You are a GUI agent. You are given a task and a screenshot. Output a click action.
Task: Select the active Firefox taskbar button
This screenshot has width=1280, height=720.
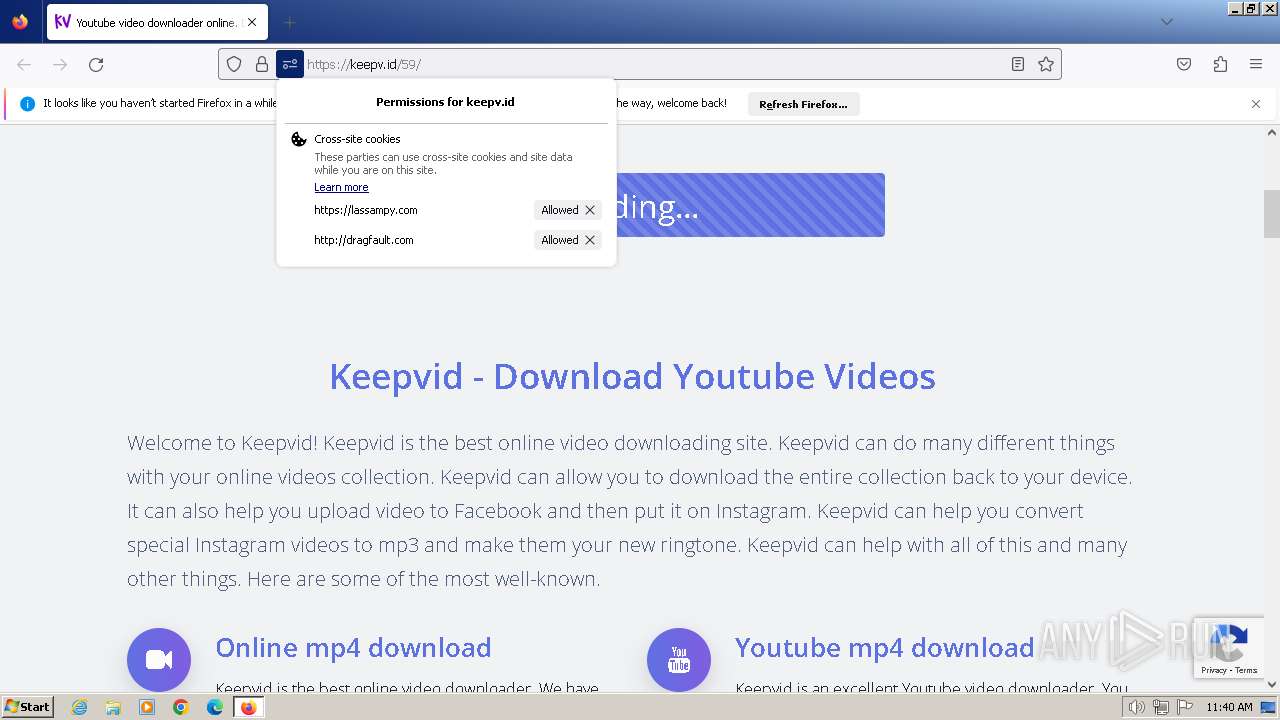pyautogui.click(x=249, y=707)
